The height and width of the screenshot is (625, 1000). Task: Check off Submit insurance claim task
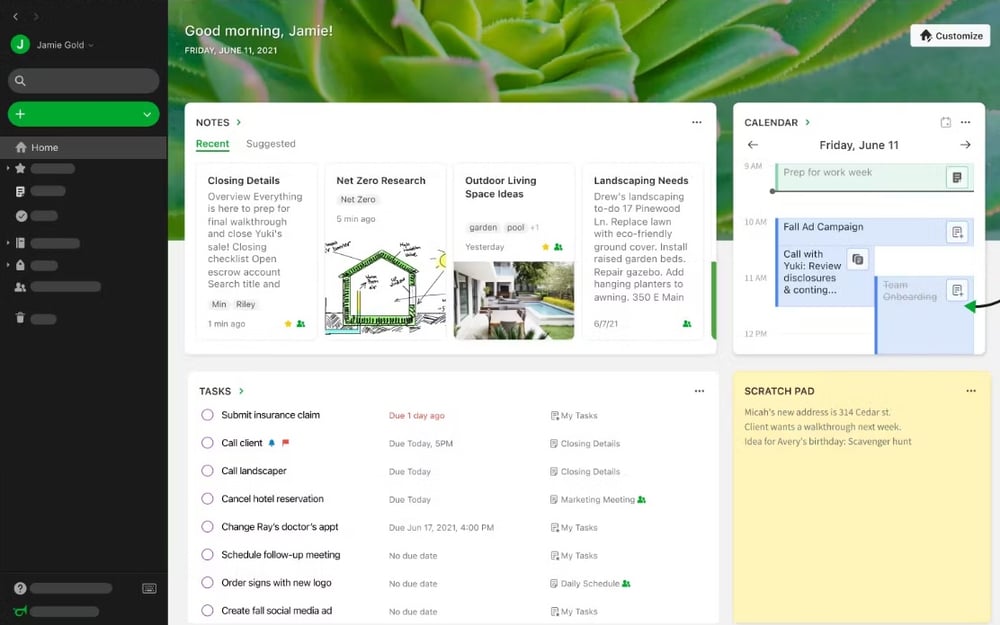[207, 415]
